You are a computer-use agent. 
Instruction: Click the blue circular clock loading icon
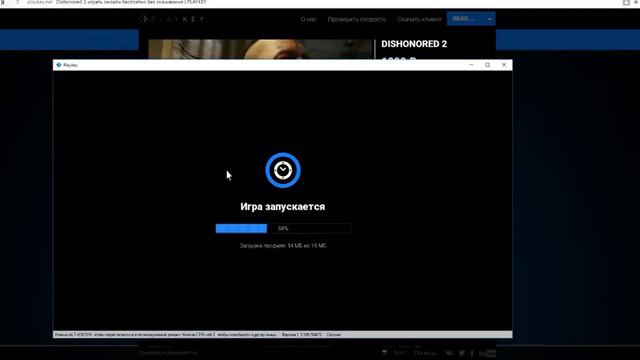coord(283,170)
